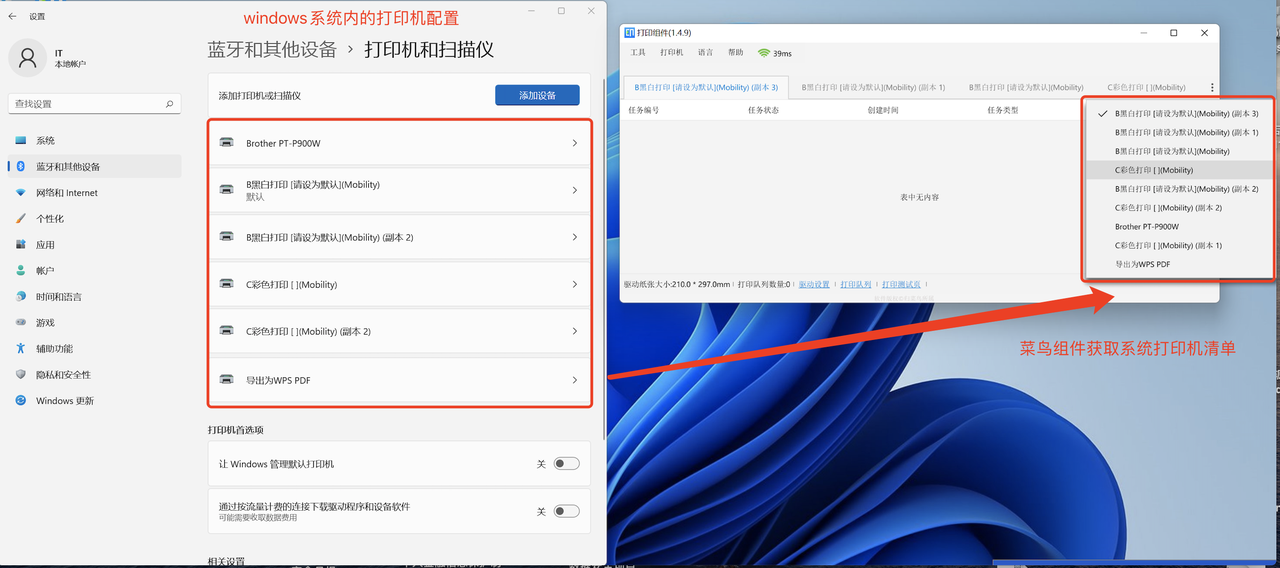Choose B黑白打印 (副本 2) in dropdown list
1280x568 pixels.
1180,189
